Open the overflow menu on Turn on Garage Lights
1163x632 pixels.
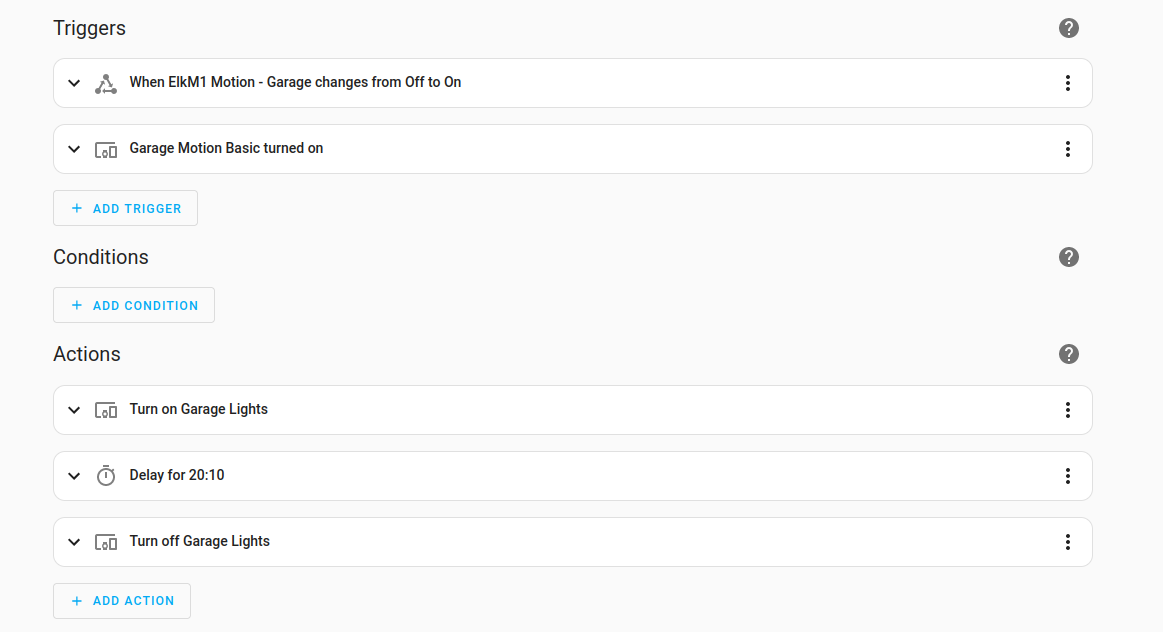1068,409
